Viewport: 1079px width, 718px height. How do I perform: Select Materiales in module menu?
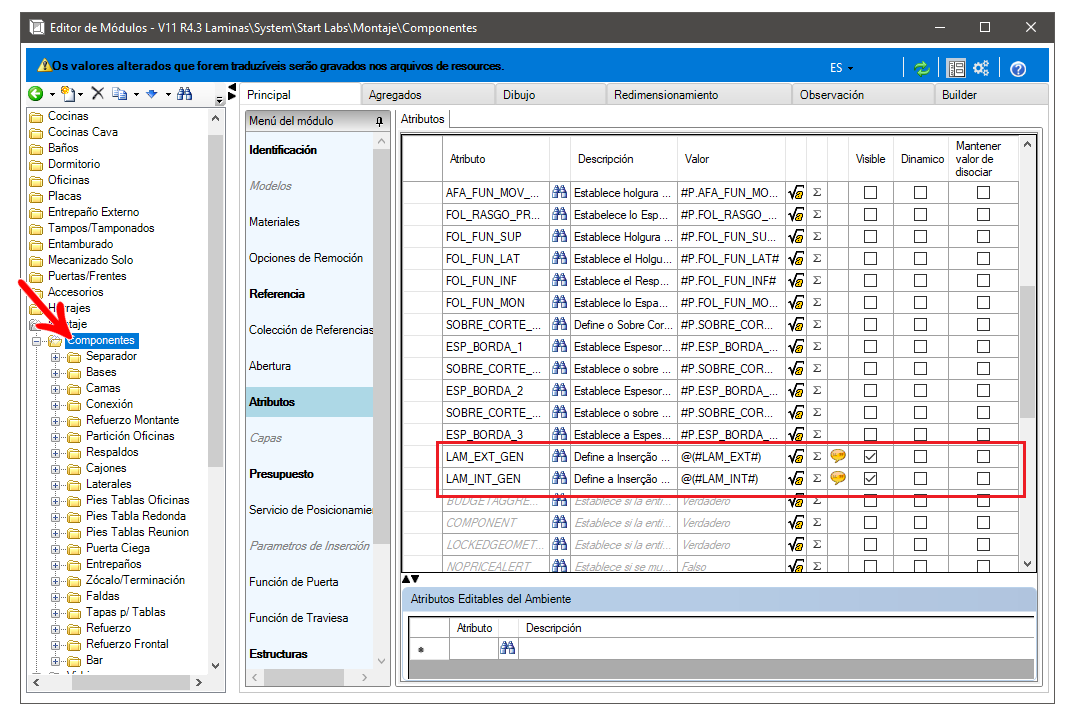click(x=275, y=222)
